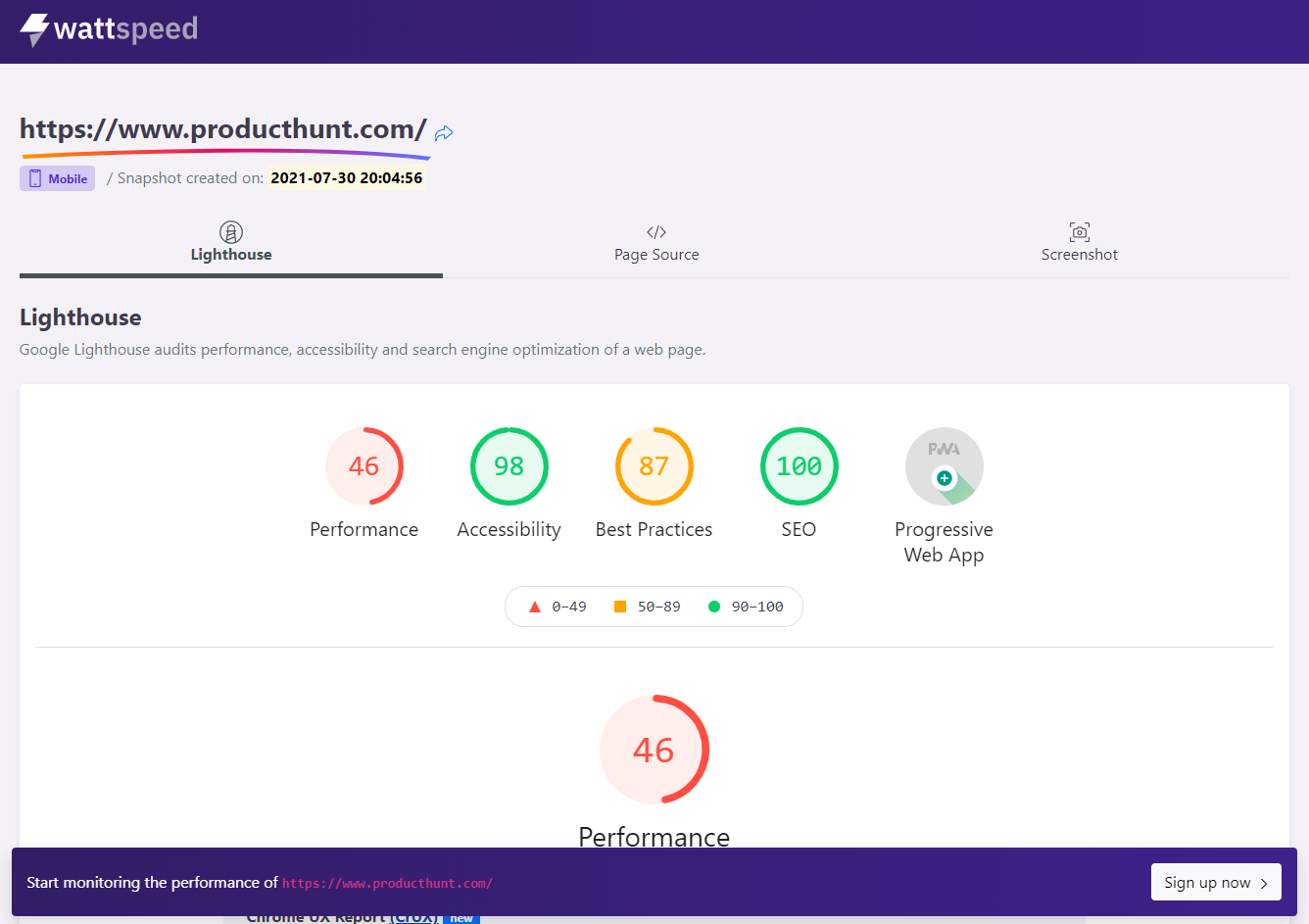Click the snapshot date 2021-07-30 20:04:56
The height and width of the screenshot is (924, 1309).
pyautogui.click(x=347, y=178)
